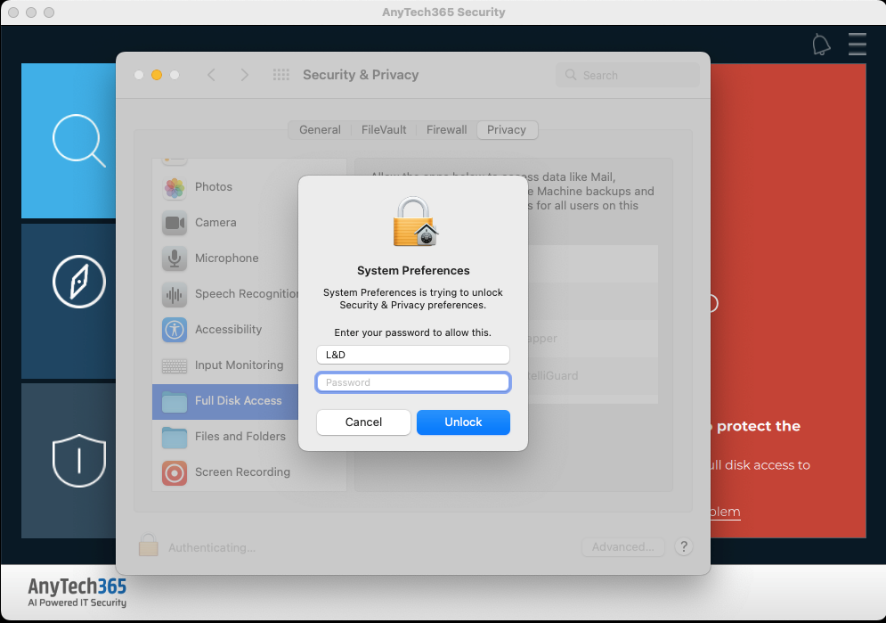
Task: Click the yellow minimize button of Security & Privacy
Action: click(157, 75)
